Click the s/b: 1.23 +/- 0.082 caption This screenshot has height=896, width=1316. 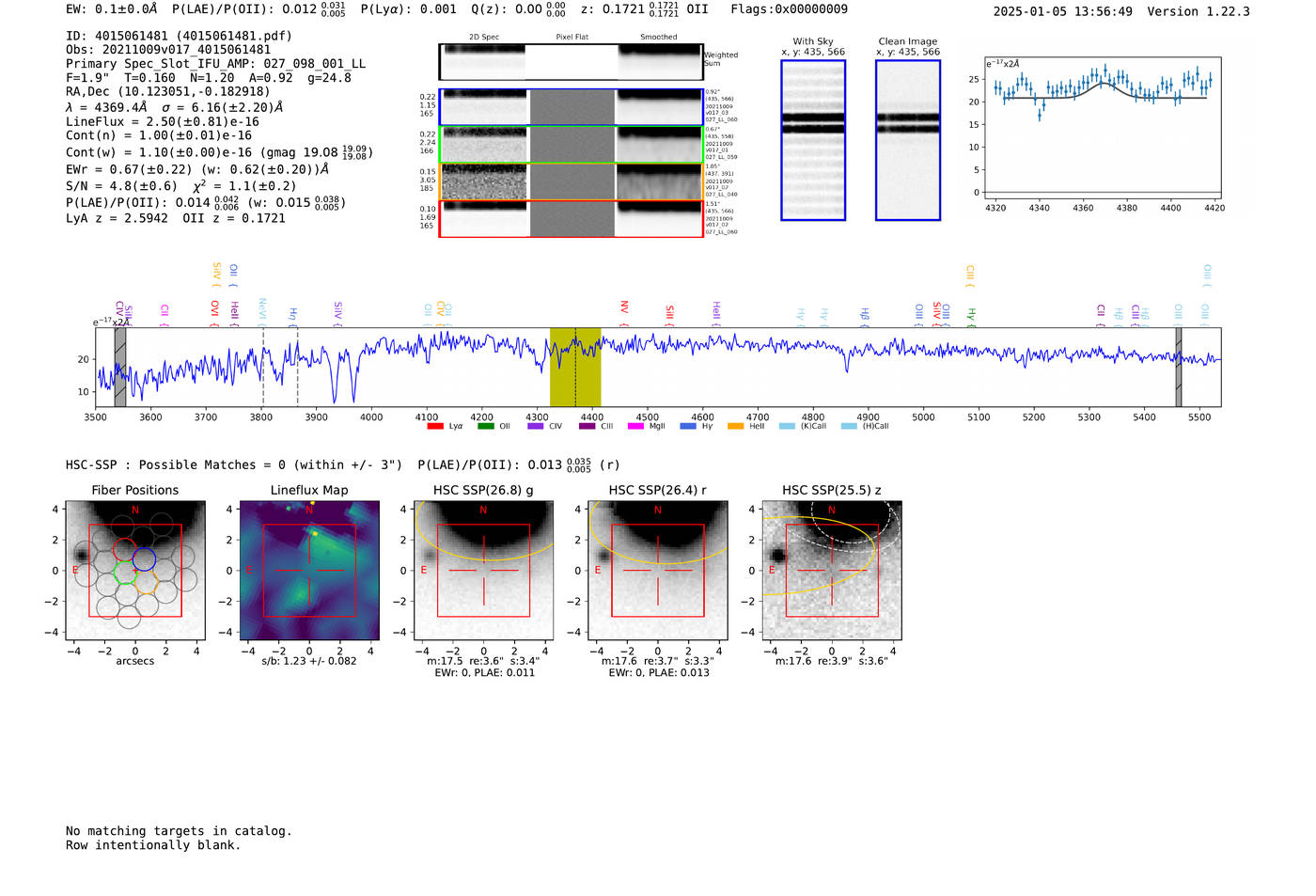[x=309, y=661]
